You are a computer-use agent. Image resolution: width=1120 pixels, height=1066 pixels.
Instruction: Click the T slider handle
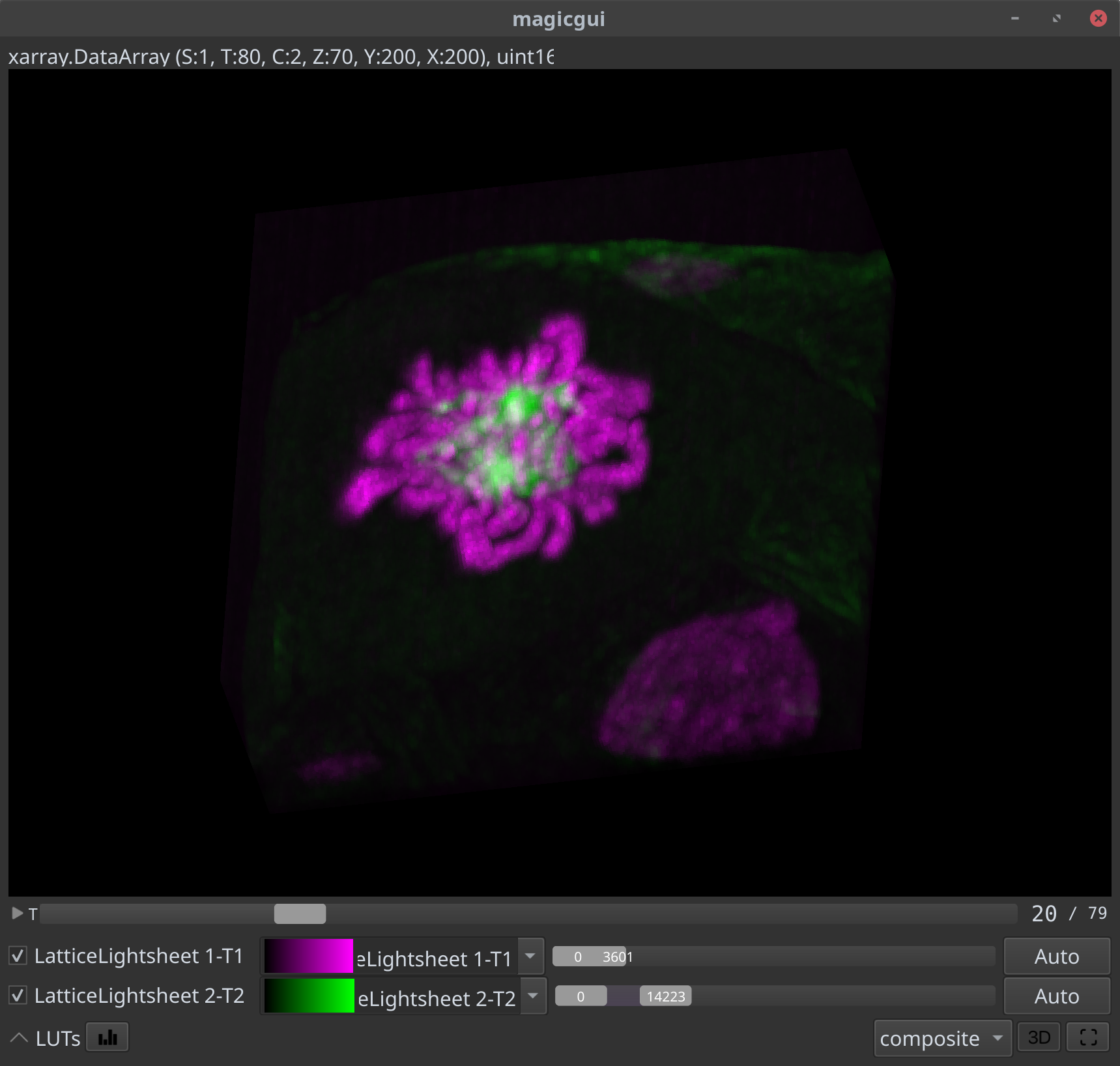300,914
